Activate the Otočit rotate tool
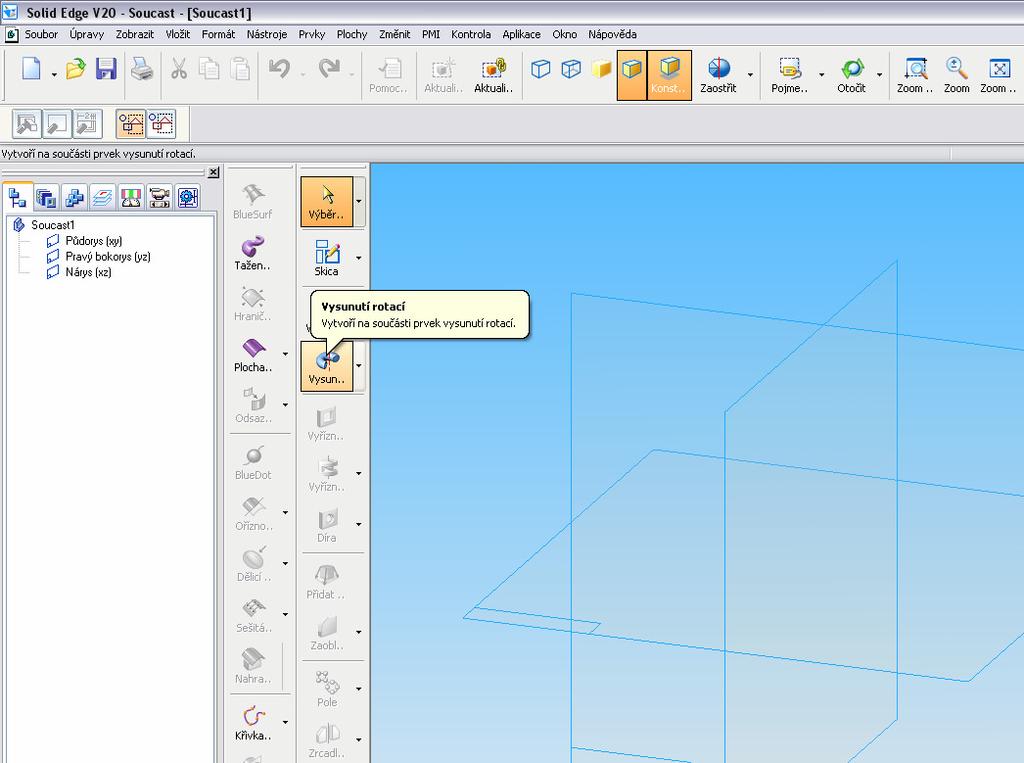1024x763 pixels. click(852, 75)
